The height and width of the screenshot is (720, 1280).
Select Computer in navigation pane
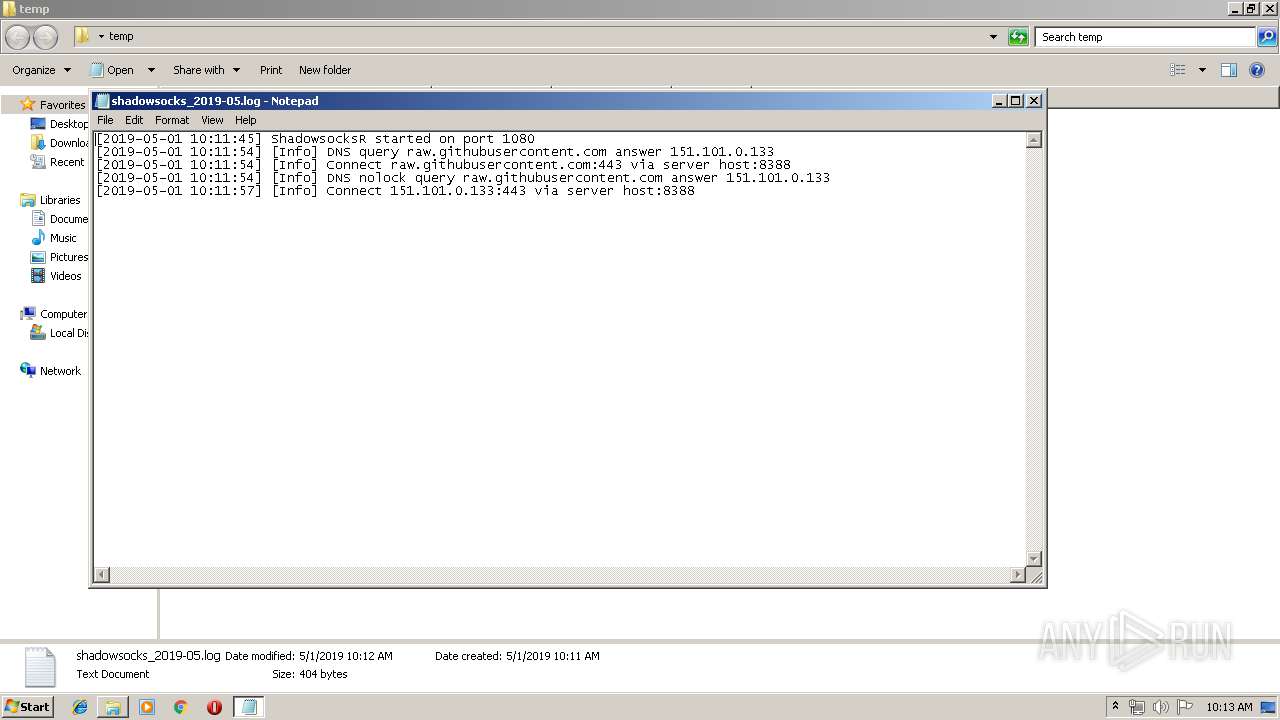pos(54,314)
